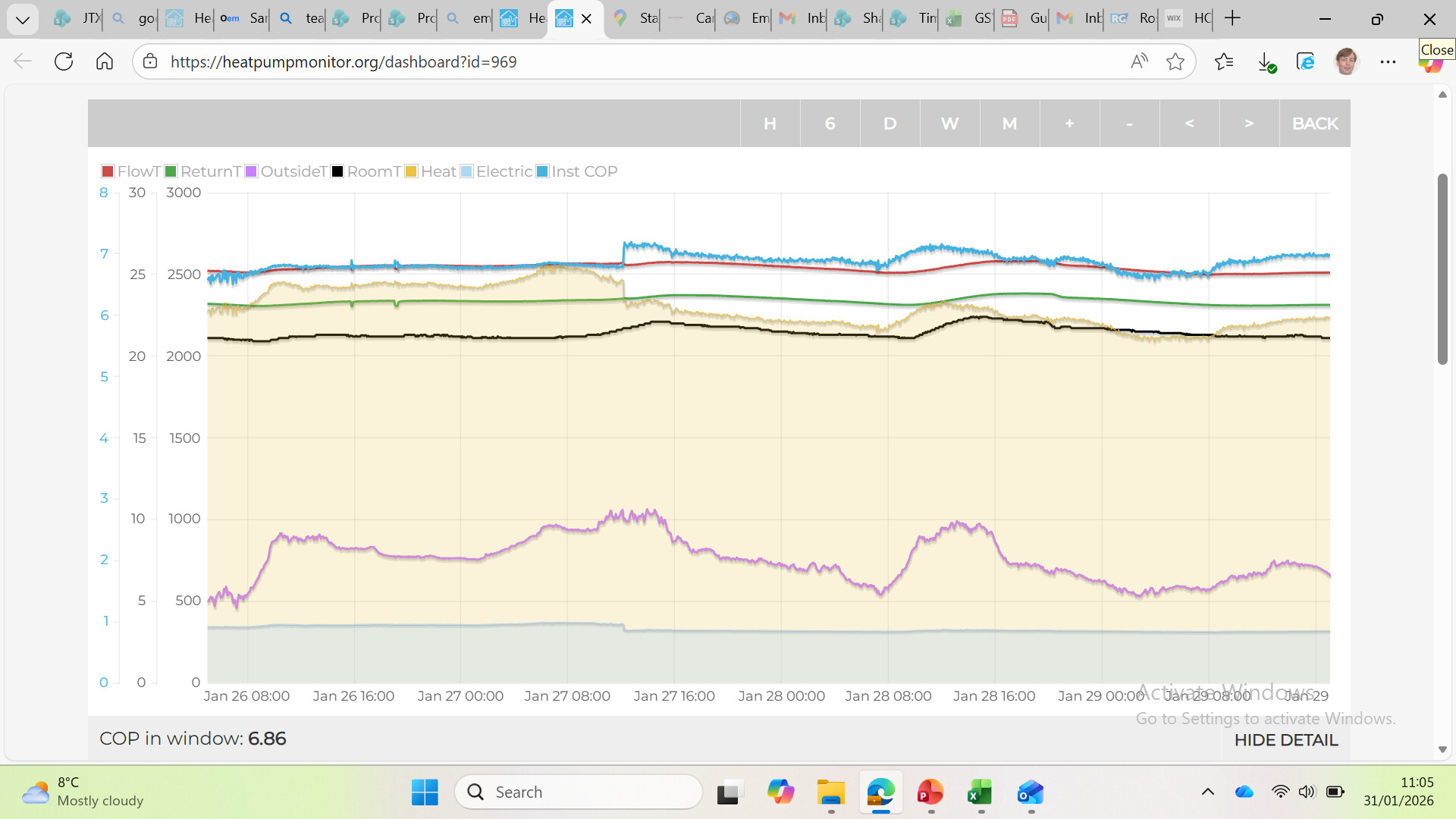Open browser settings ellipsis menu
1456x819 pixels.
[1388, 61]
